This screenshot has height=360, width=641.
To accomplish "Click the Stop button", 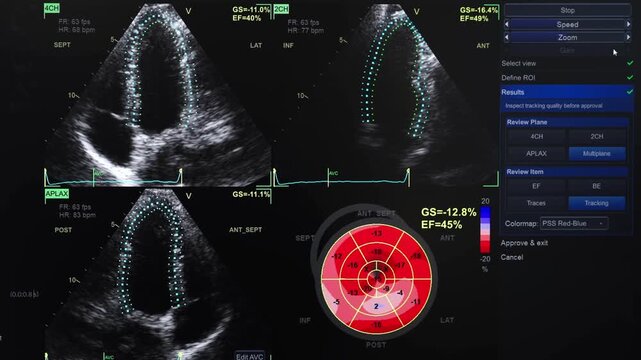I will pos(567,10).
